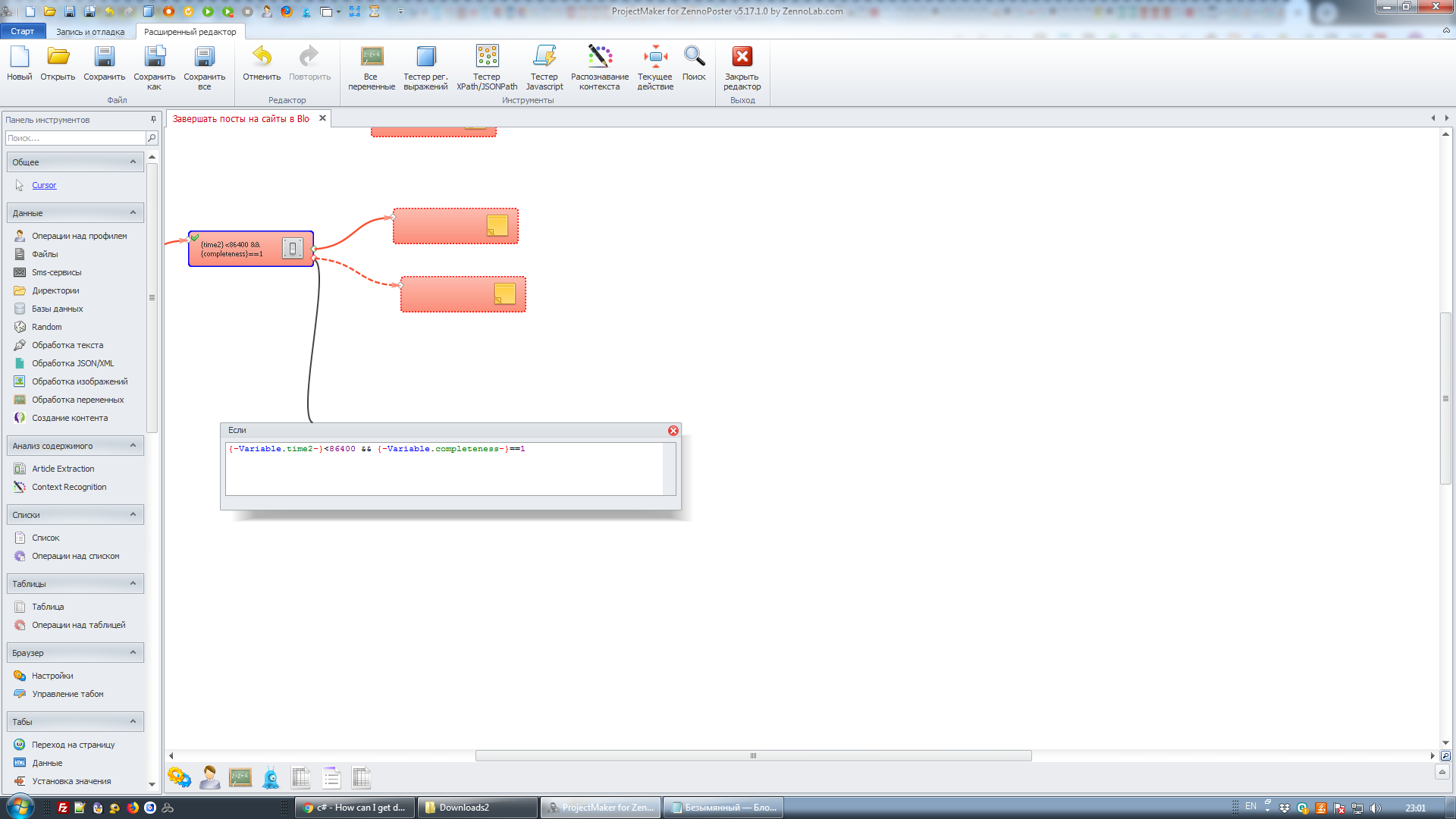Collapse the Данные section
The width and height of the screenshot is (1456, 819).
pyautogui.click(x=133, y=212)
